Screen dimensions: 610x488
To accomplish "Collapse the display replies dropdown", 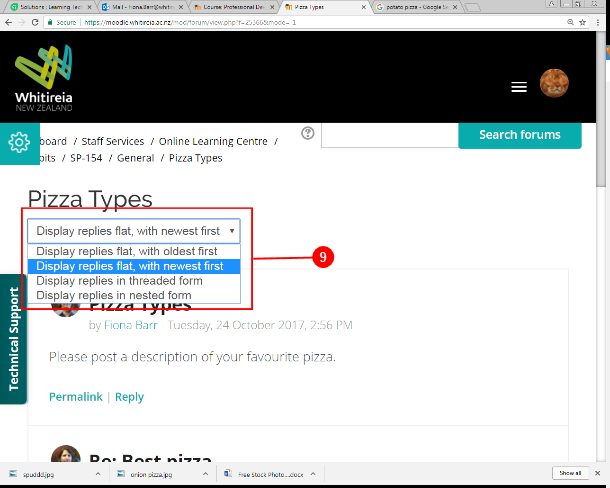I will pos(134,231).
